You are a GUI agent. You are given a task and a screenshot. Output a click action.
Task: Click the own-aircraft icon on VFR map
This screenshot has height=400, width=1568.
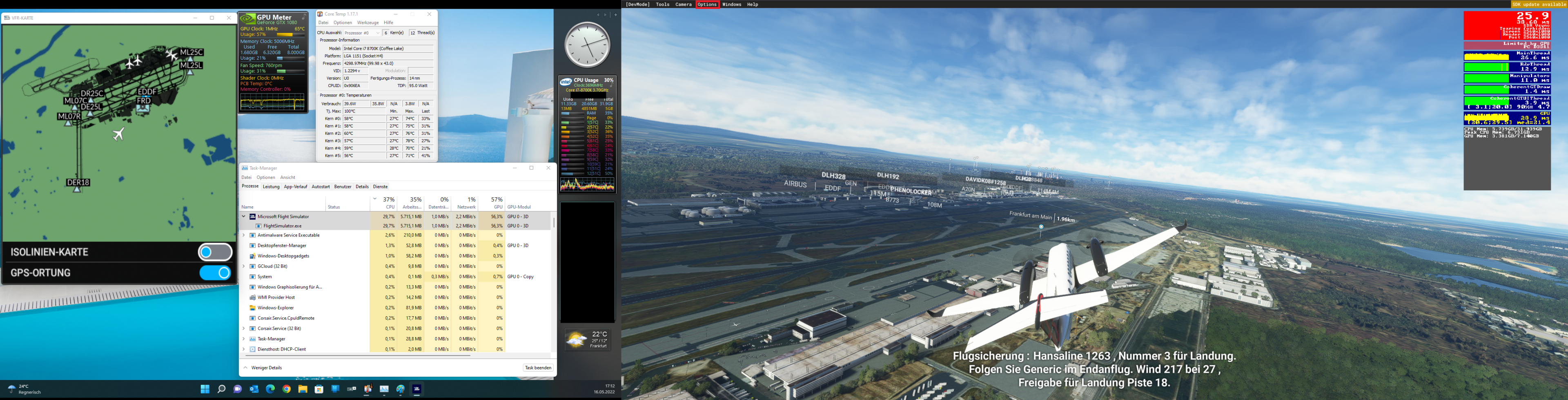tap(119, 133)
